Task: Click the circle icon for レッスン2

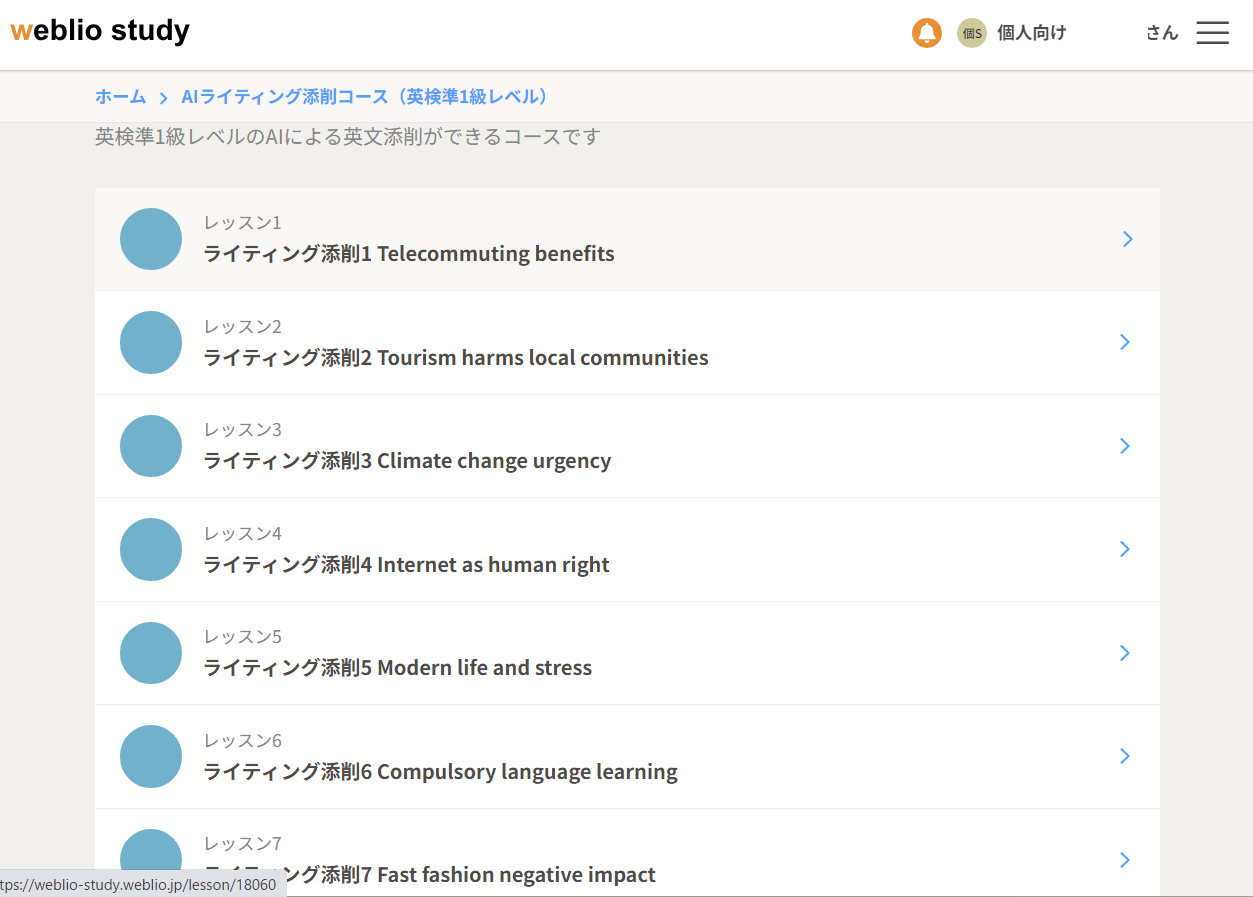Action: point(150,342)
